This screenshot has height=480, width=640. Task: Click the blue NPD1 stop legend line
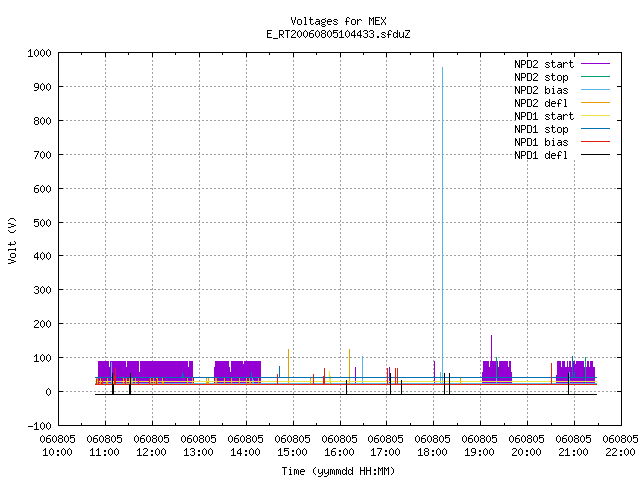(x=595, y=129)
